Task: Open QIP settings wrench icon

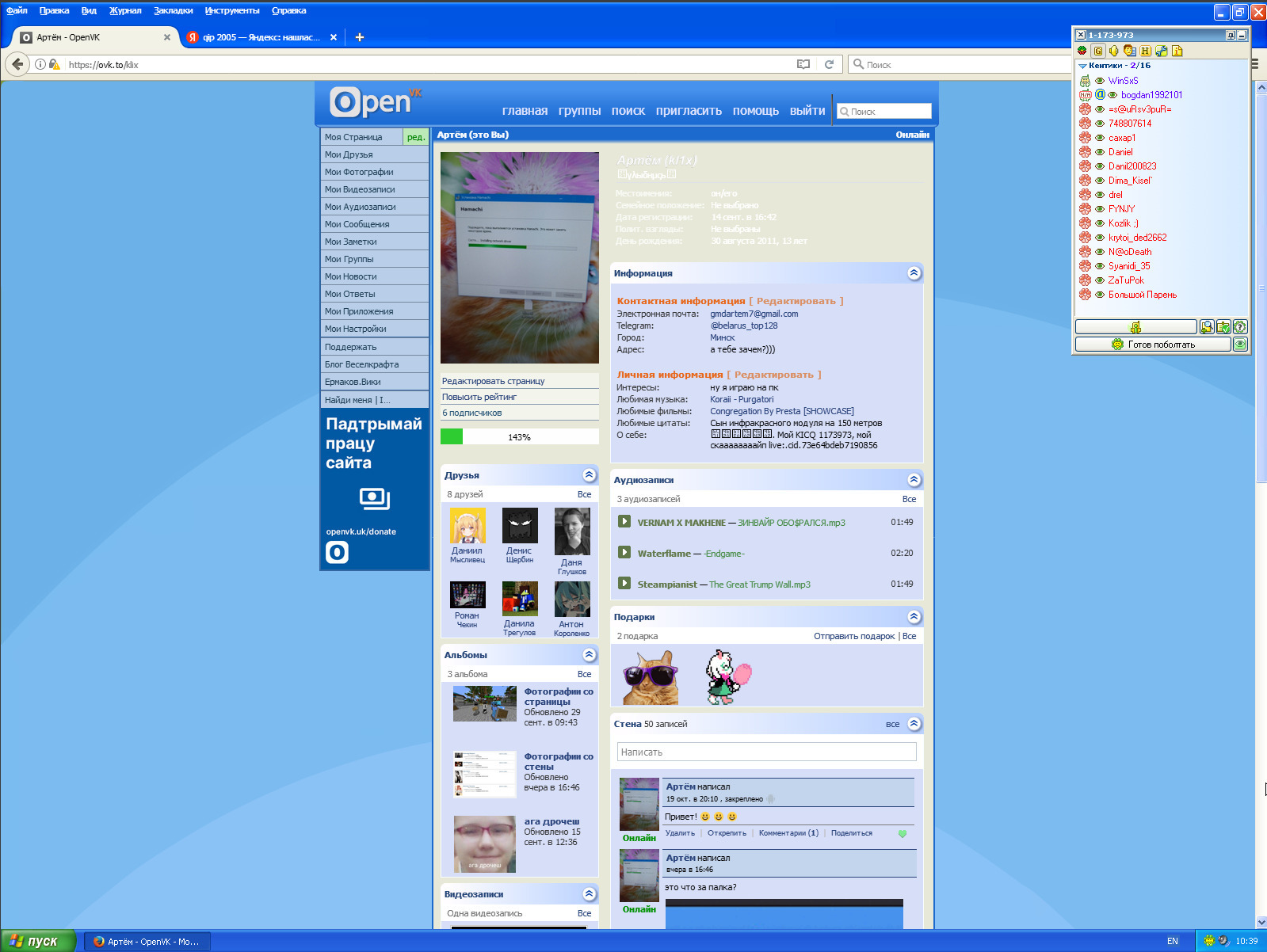Action: click(1162, 51)
